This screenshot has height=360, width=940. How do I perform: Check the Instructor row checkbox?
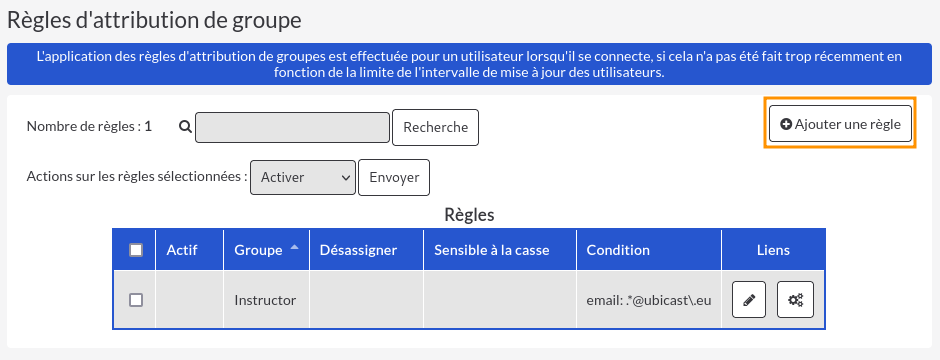136,300
